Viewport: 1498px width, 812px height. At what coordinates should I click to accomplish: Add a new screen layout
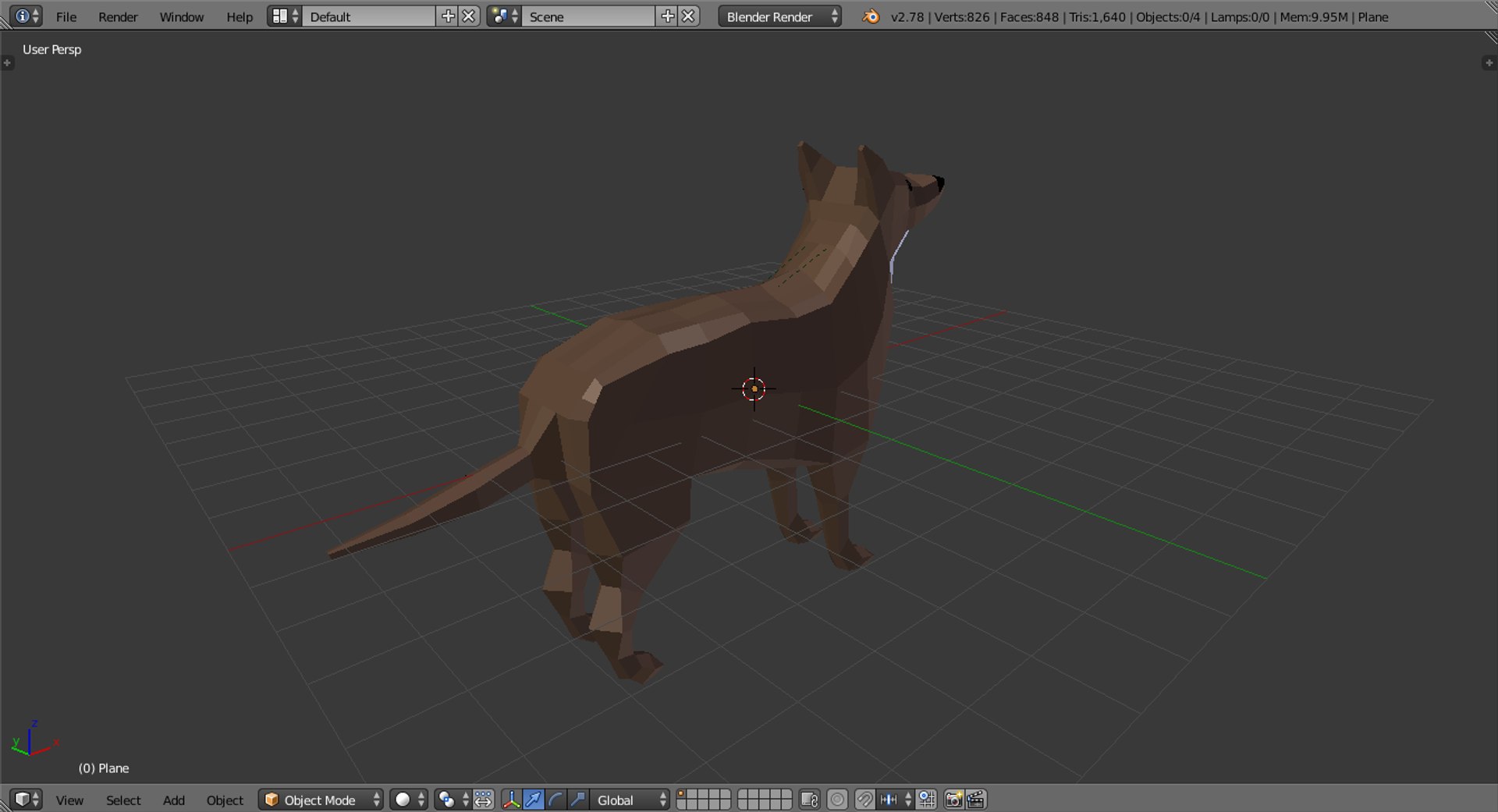(x=448, y=16)
